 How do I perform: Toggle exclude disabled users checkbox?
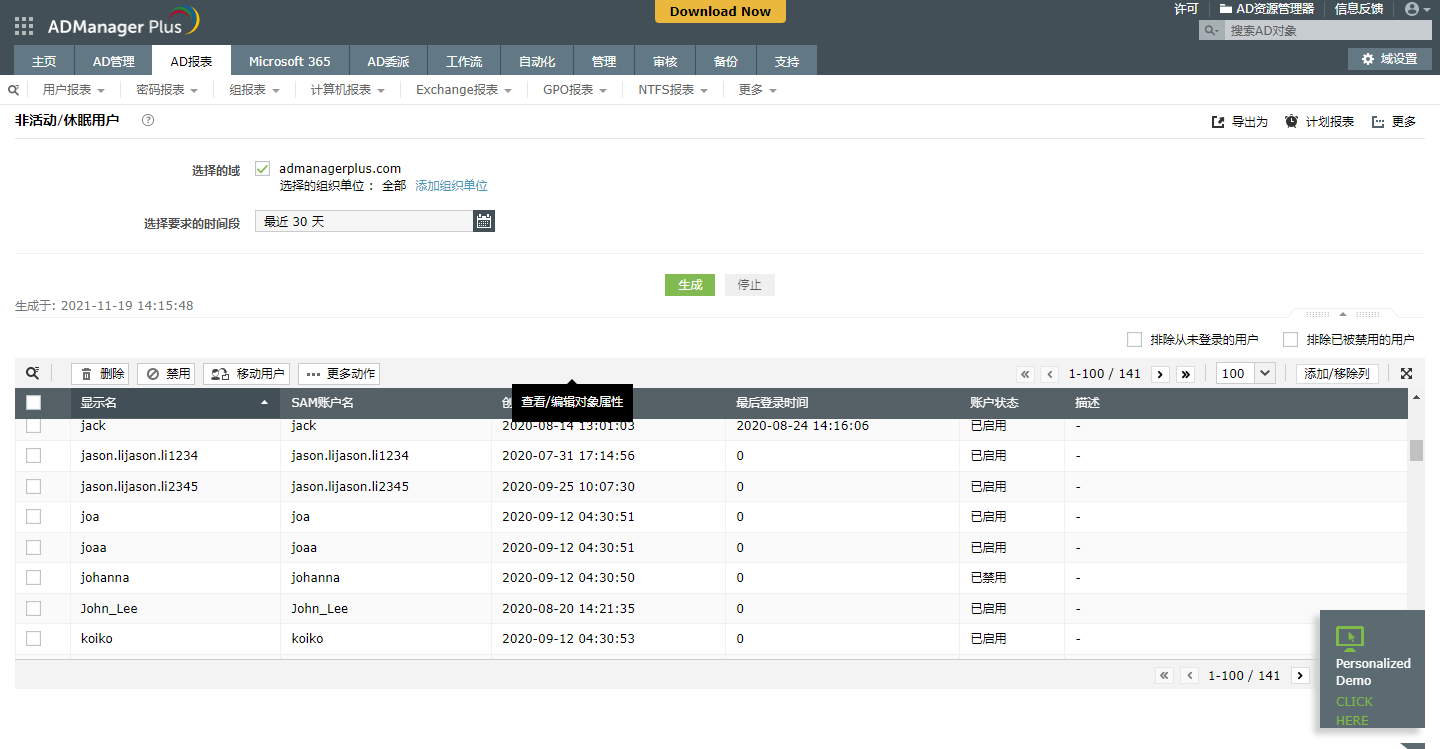pos(1290,340)
